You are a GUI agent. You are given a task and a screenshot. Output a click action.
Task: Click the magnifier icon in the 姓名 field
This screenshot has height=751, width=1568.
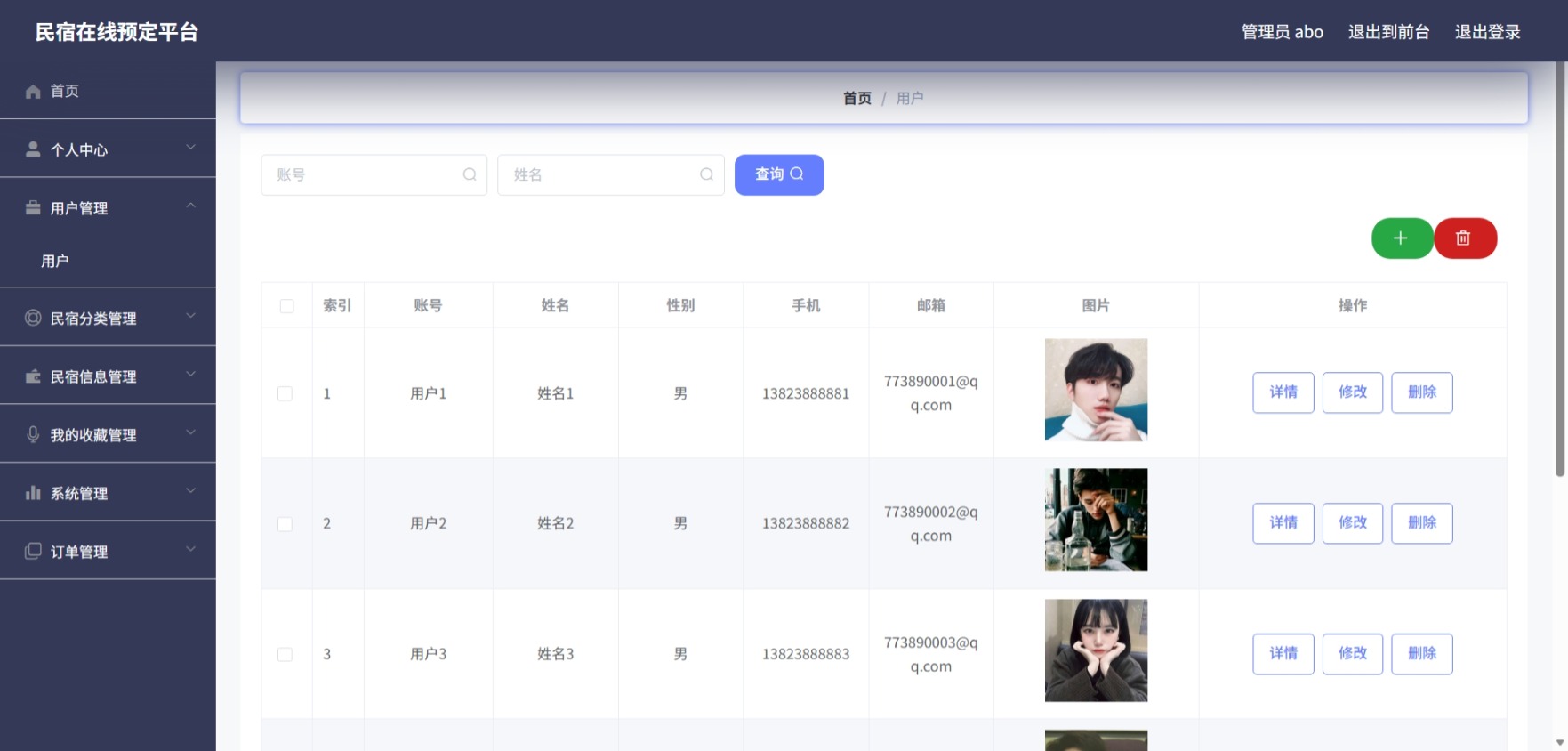pyautogui.click(x=706, y=174)
